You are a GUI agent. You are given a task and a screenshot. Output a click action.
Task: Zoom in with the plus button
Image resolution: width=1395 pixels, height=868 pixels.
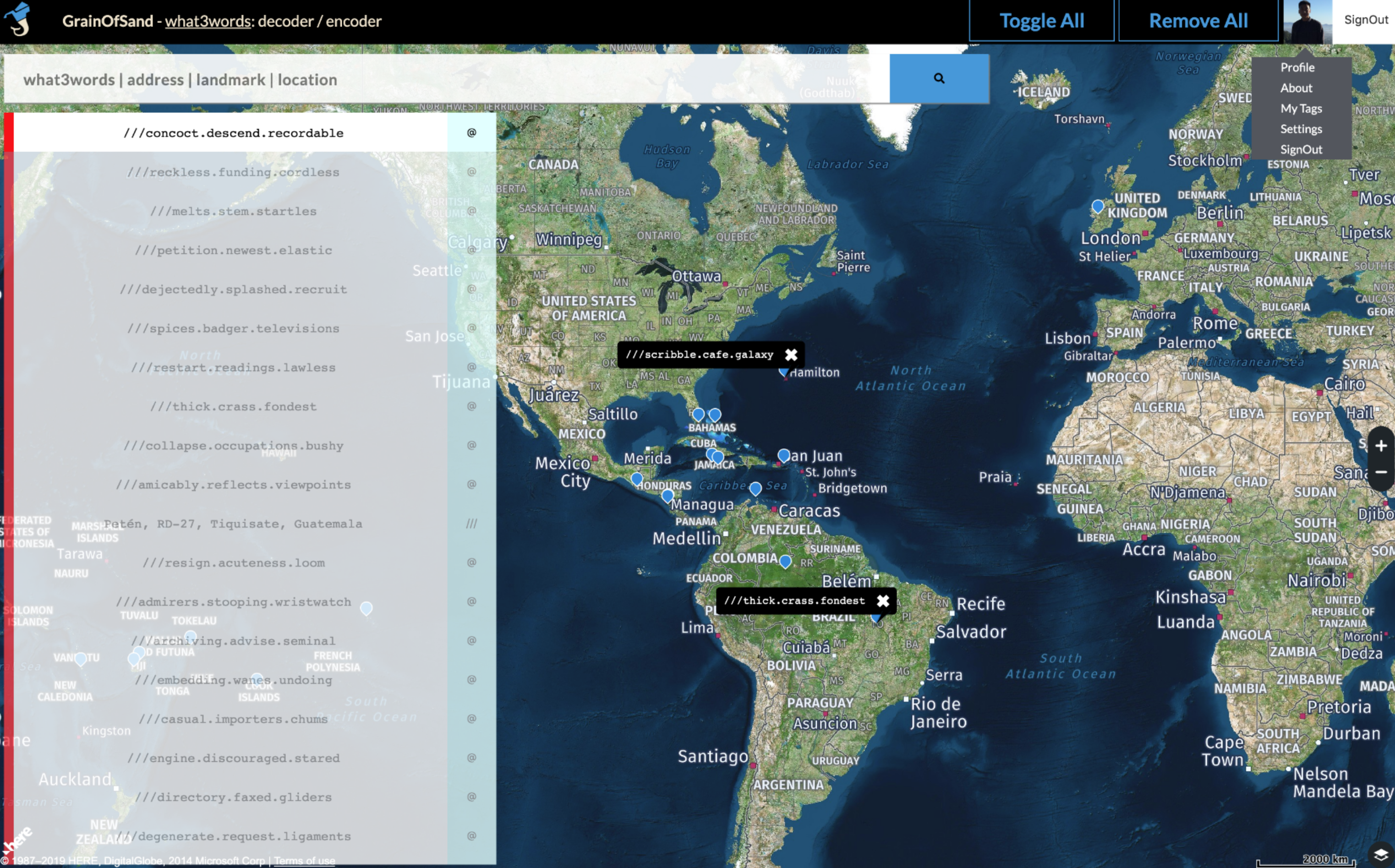[1381, 446]
